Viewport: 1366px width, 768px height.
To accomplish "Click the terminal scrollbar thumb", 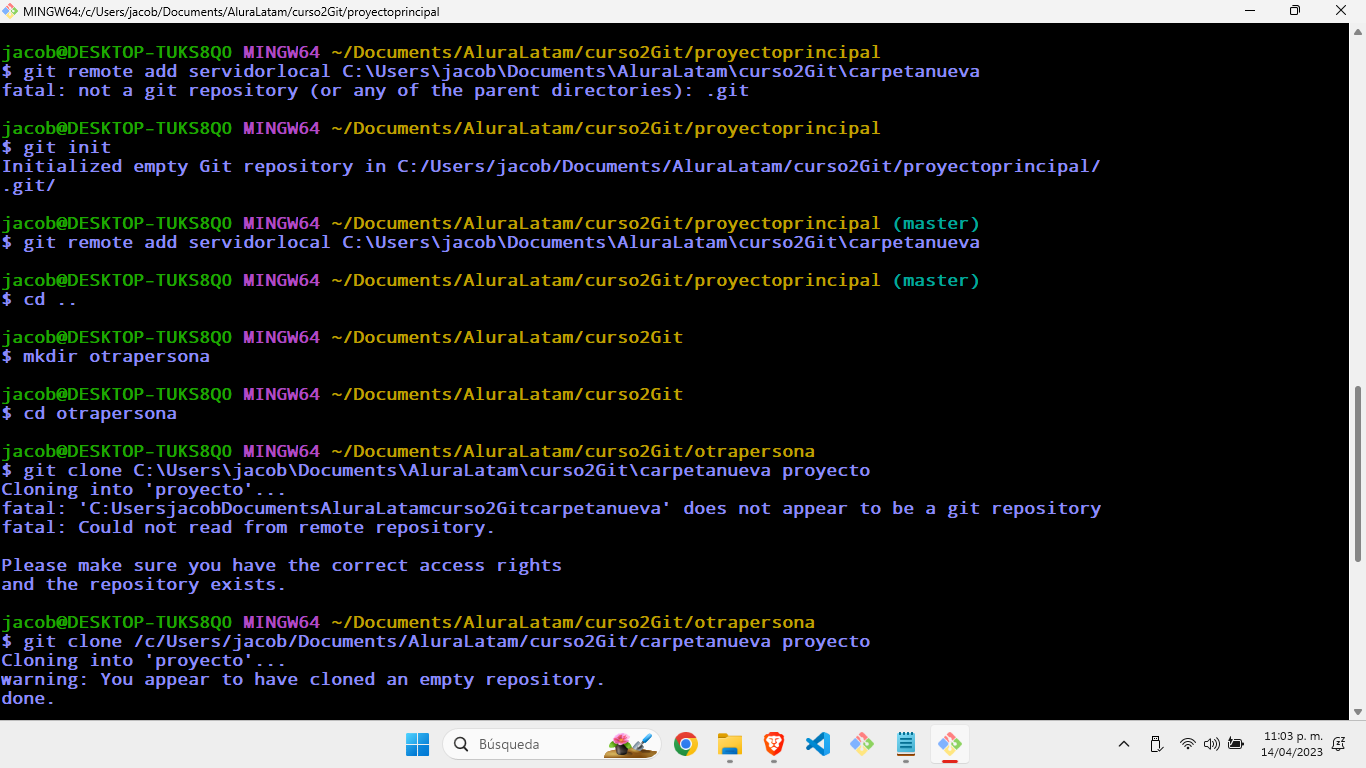I will (1358, 474).
